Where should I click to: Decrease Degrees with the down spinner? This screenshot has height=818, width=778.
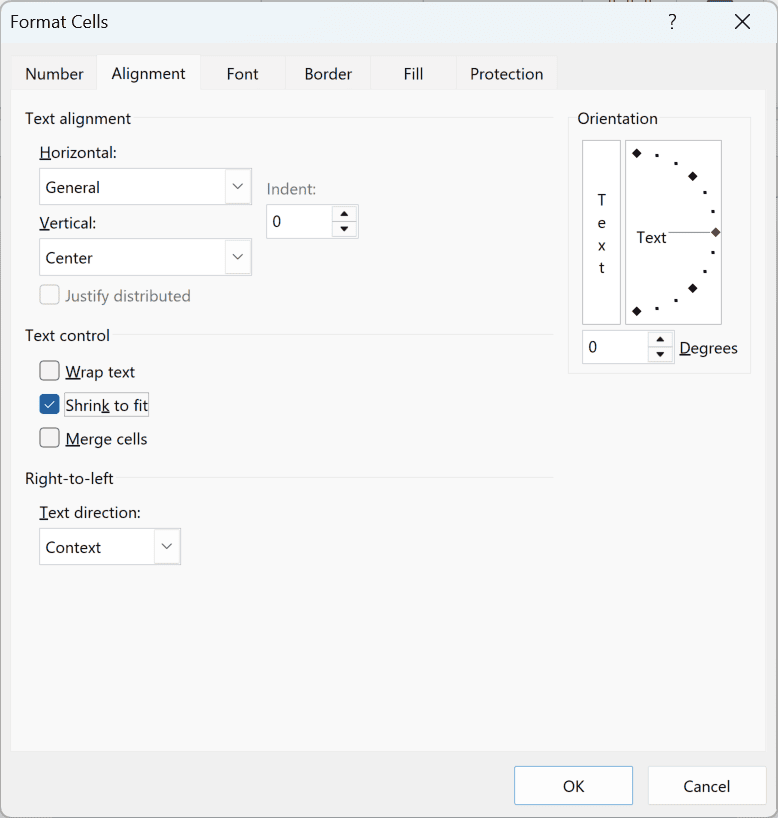pos(660,354)
